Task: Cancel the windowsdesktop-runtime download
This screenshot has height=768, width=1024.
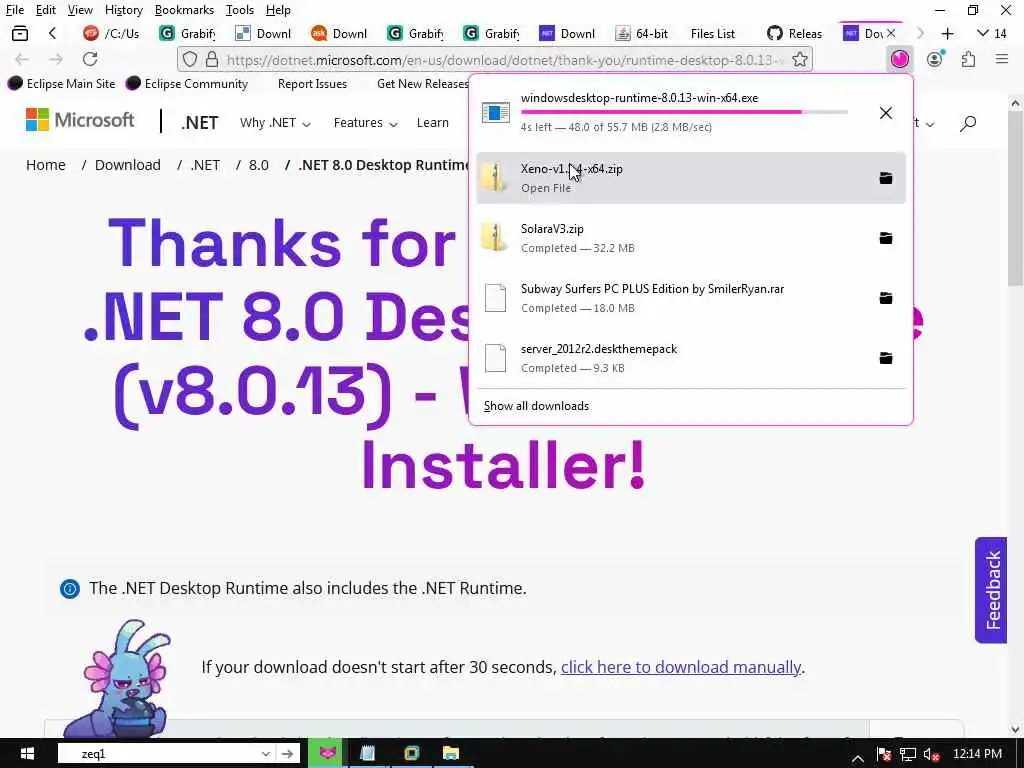Action: coord(886,113)
